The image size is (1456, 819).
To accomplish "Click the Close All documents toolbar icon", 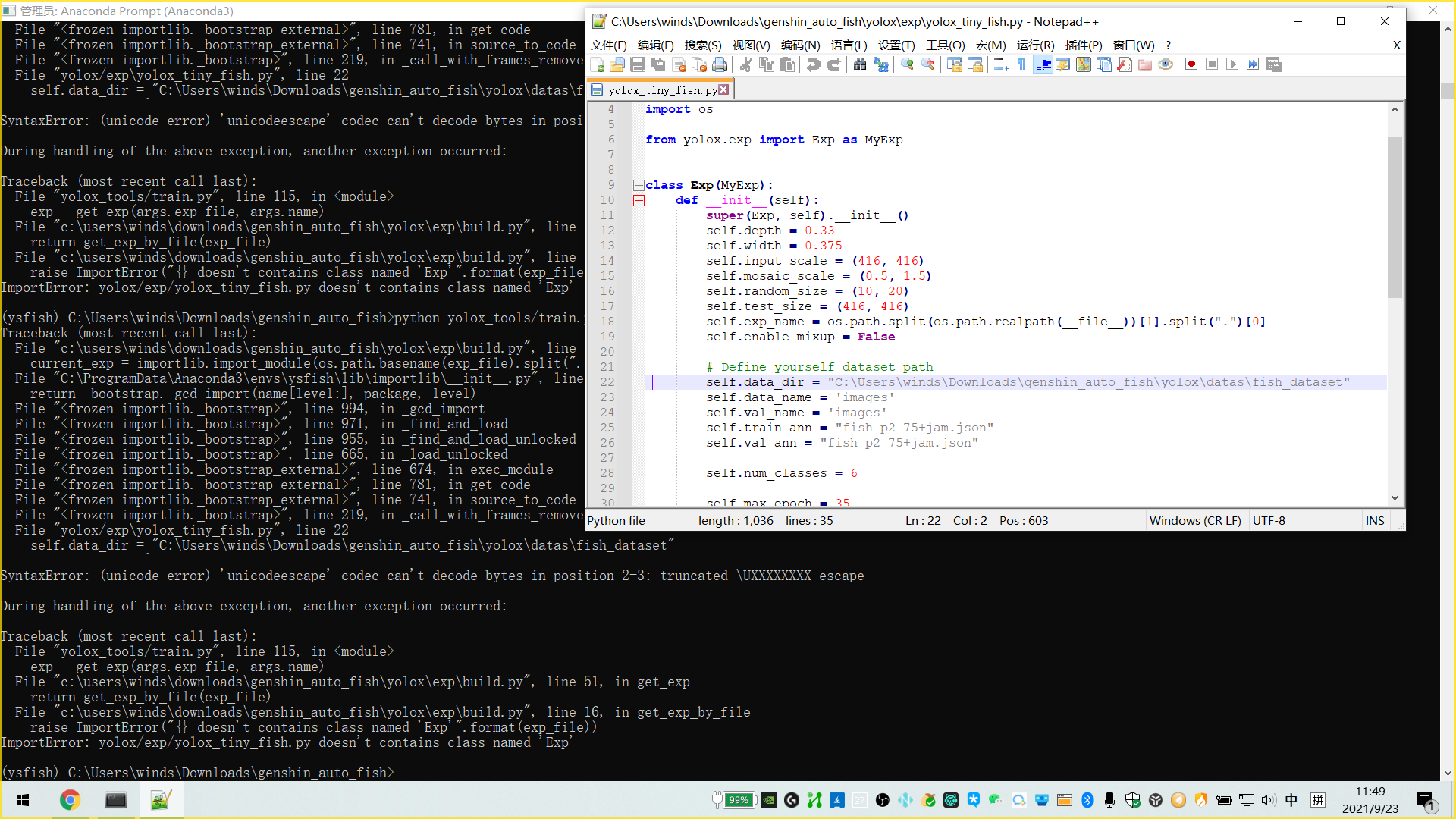I will click(x=699, y=65).
